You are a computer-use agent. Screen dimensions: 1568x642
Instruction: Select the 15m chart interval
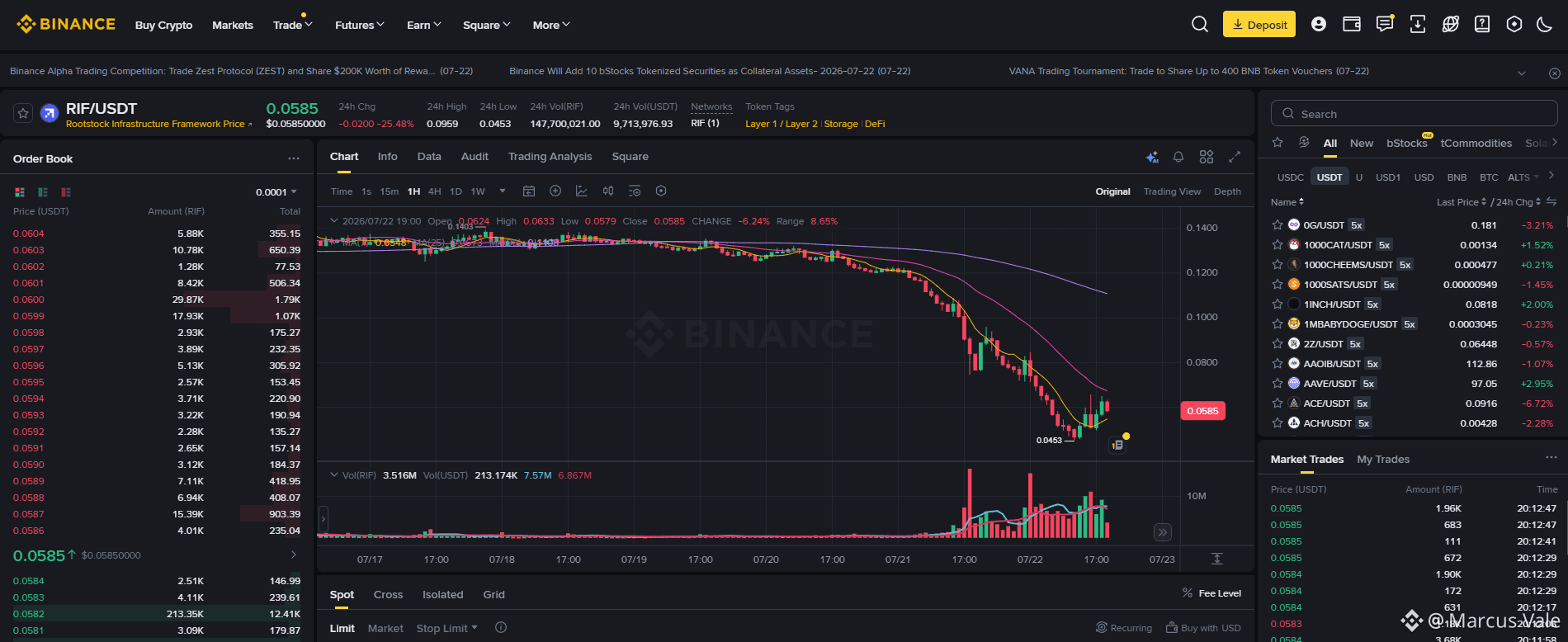point(390,191)
